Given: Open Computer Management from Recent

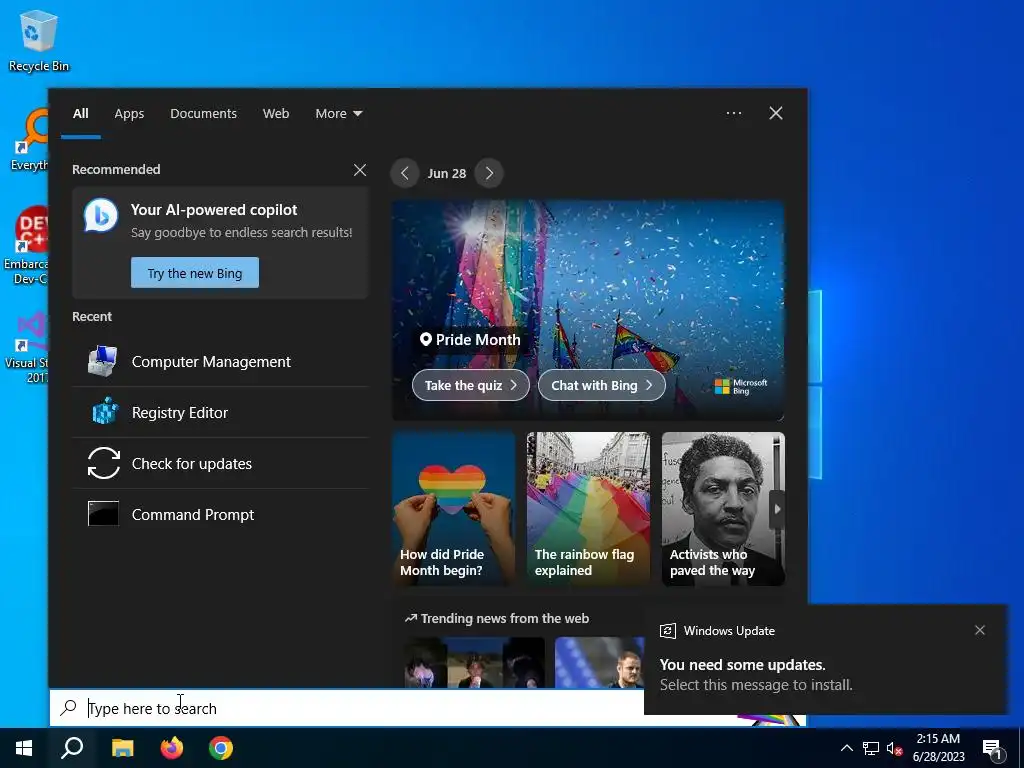Looking at the screenshot, I should [x=220, y=362].
